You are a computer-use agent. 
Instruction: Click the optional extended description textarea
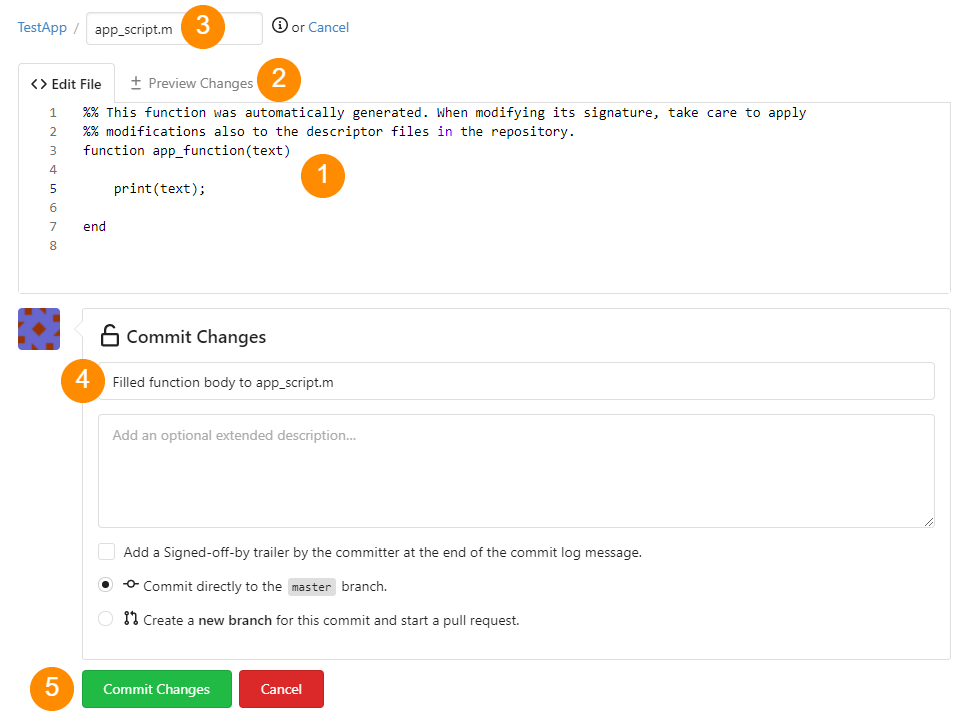coord(516,471)
